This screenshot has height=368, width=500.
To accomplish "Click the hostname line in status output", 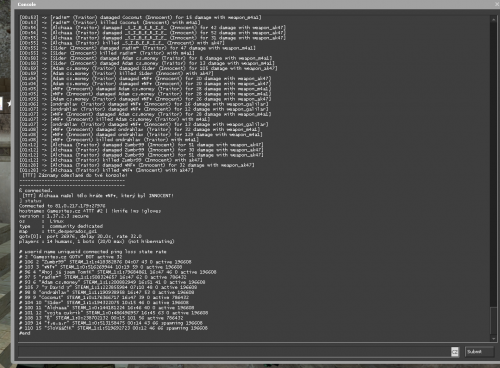I will pyautogui.click(x=90, y=211).
